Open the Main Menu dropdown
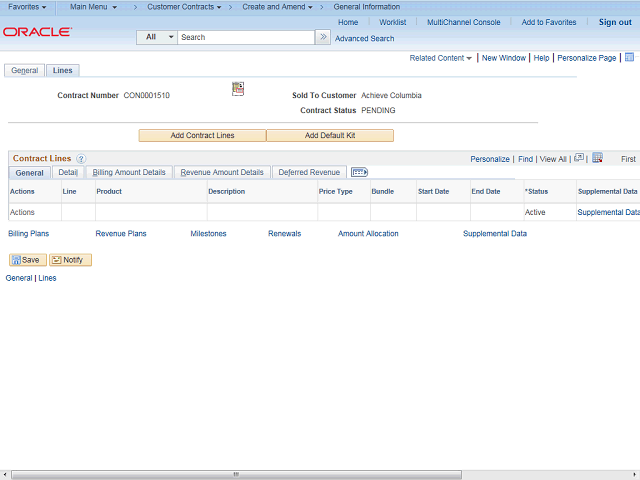 [93, 7]
